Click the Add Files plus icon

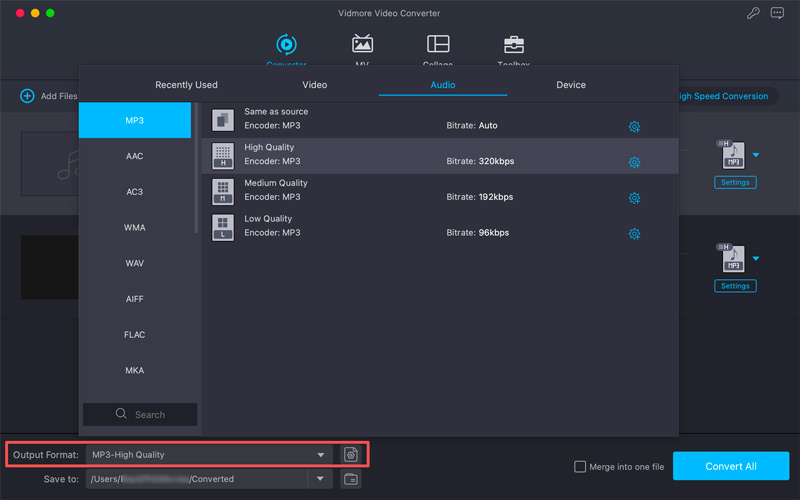click(27, 96)
